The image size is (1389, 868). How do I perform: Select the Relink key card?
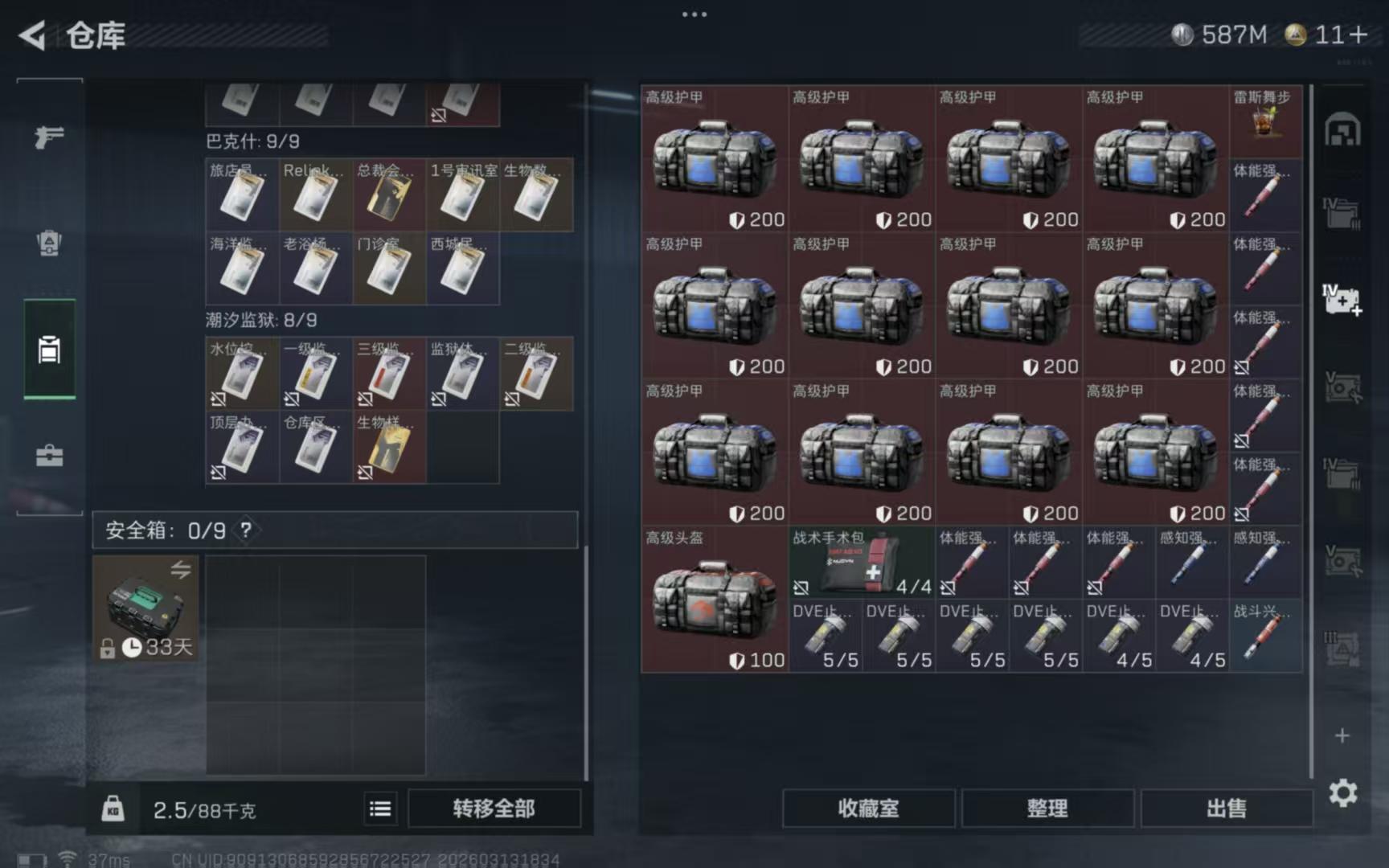click(x=316, y=194)
